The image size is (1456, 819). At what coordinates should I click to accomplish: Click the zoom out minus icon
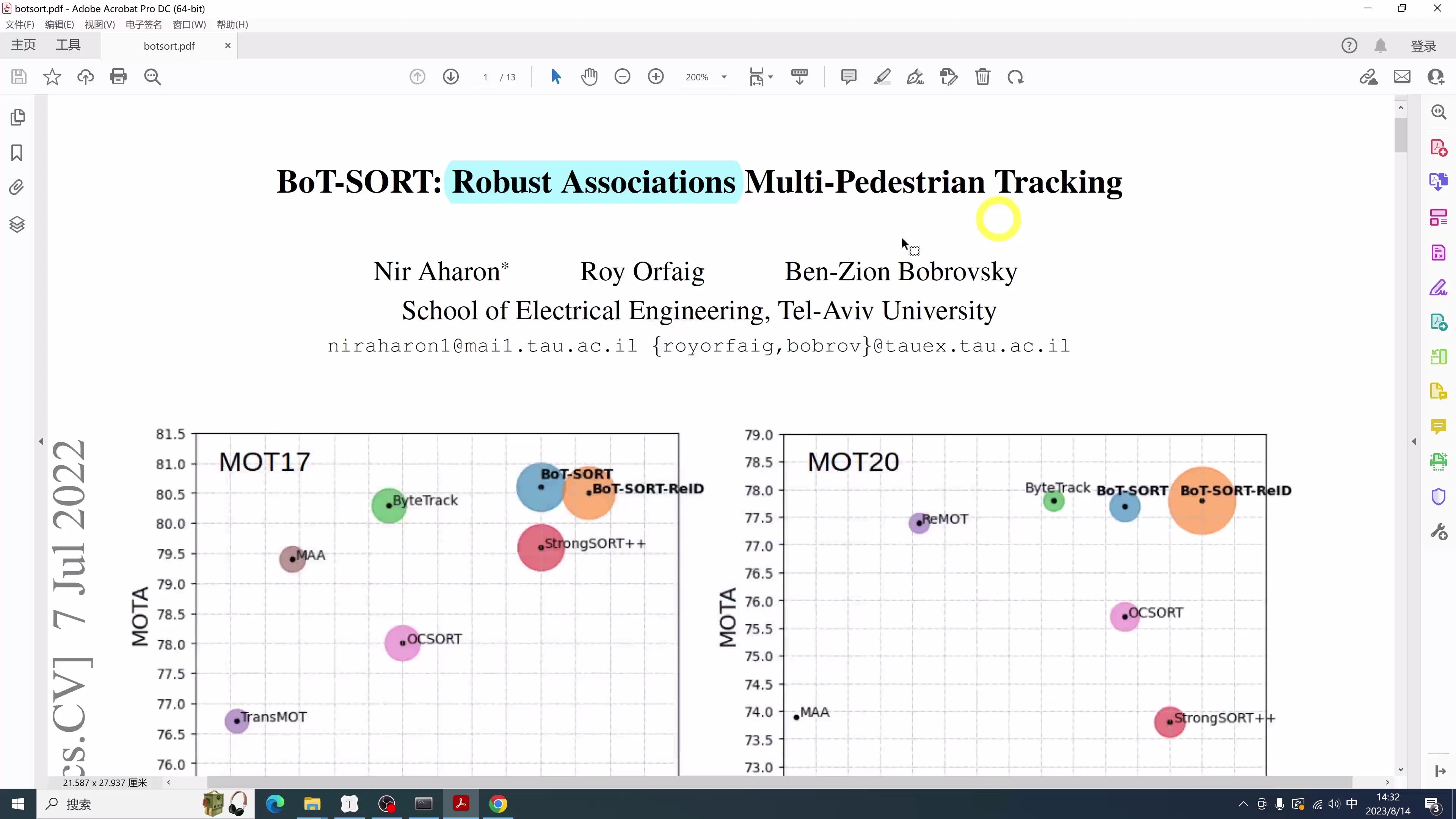coord(622,77)
